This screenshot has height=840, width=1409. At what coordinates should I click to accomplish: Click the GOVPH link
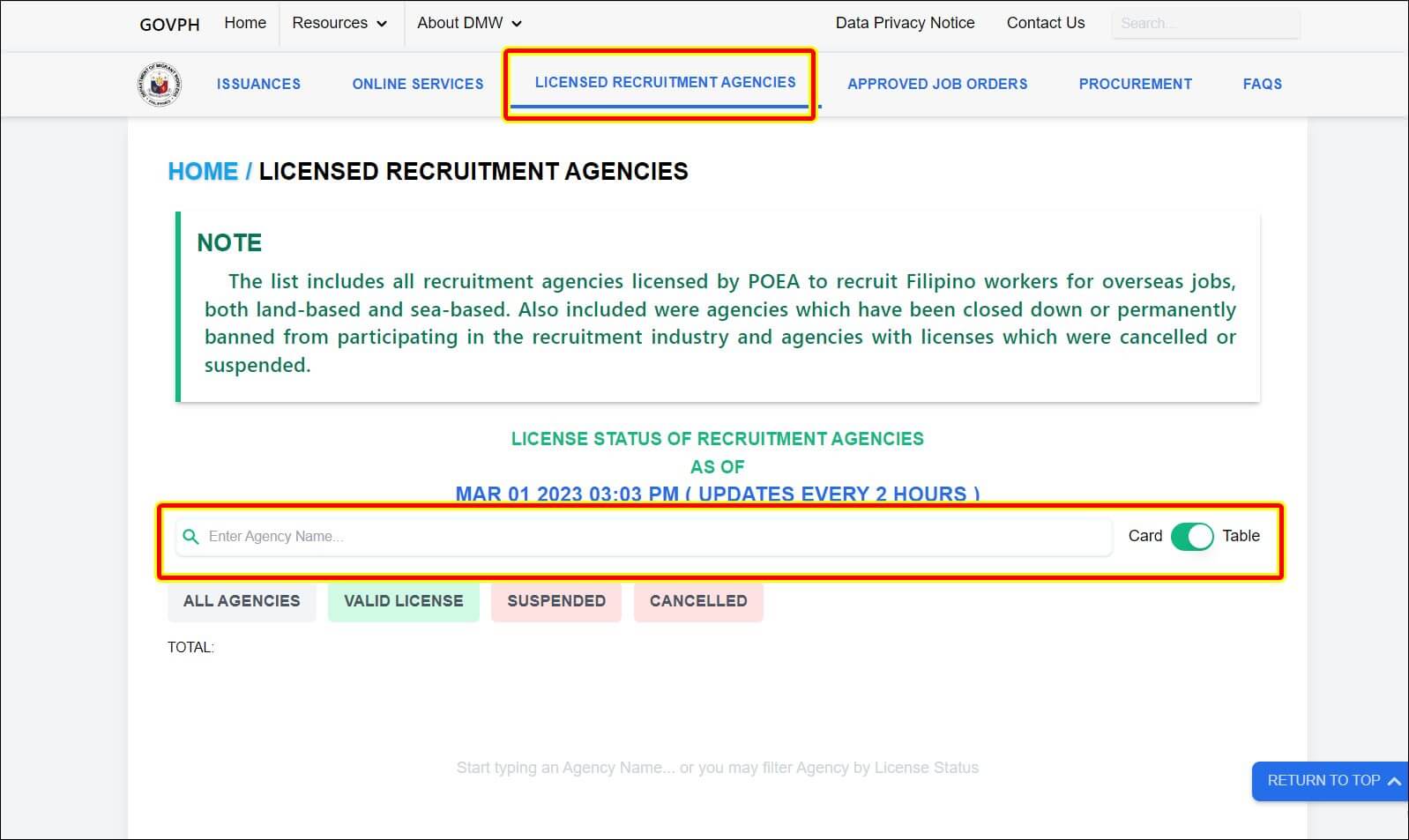pos(169,25)
